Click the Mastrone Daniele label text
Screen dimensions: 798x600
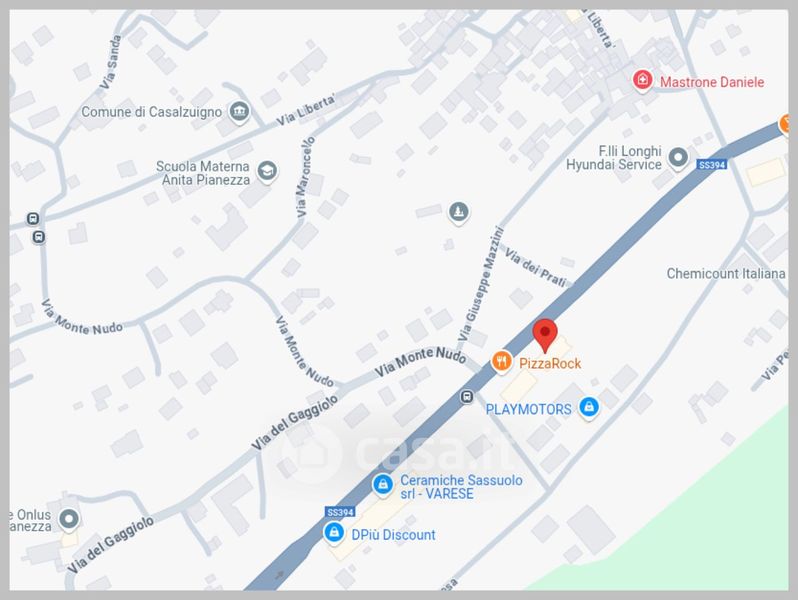(x=712, y=82)
